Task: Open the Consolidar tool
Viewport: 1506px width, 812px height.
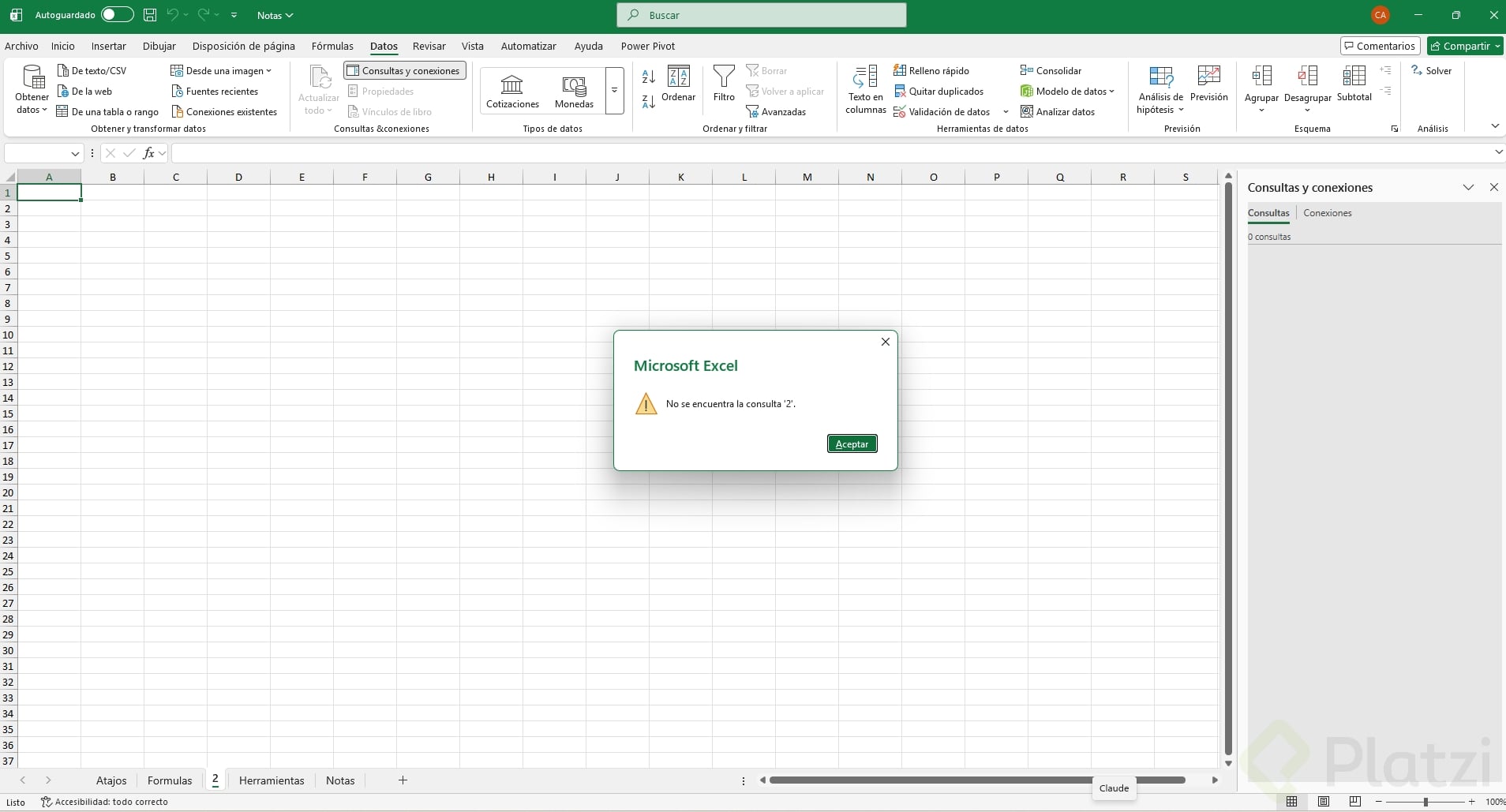Action: 1051,71
